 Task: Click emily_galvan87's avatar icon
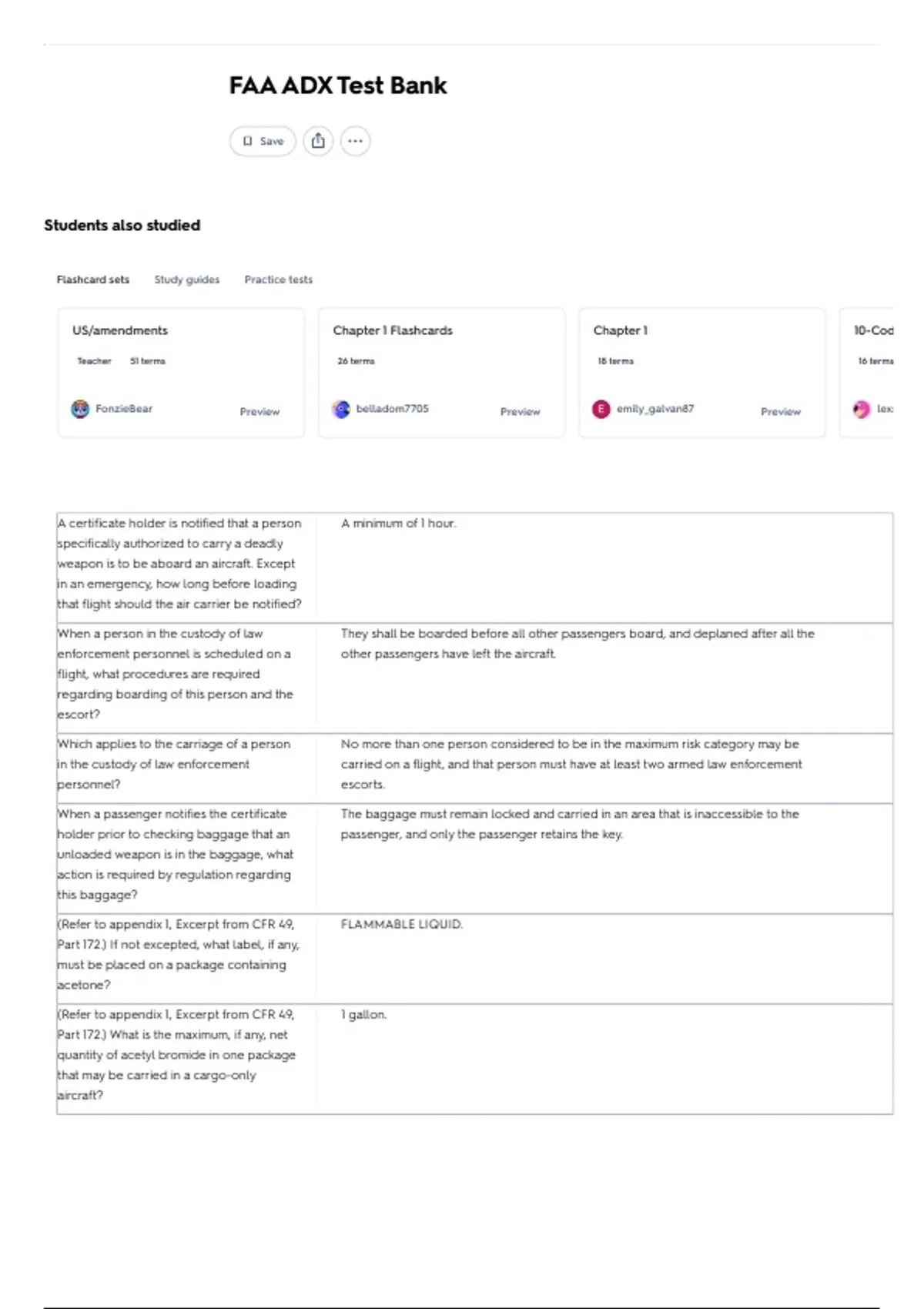(x=601, y=409)
